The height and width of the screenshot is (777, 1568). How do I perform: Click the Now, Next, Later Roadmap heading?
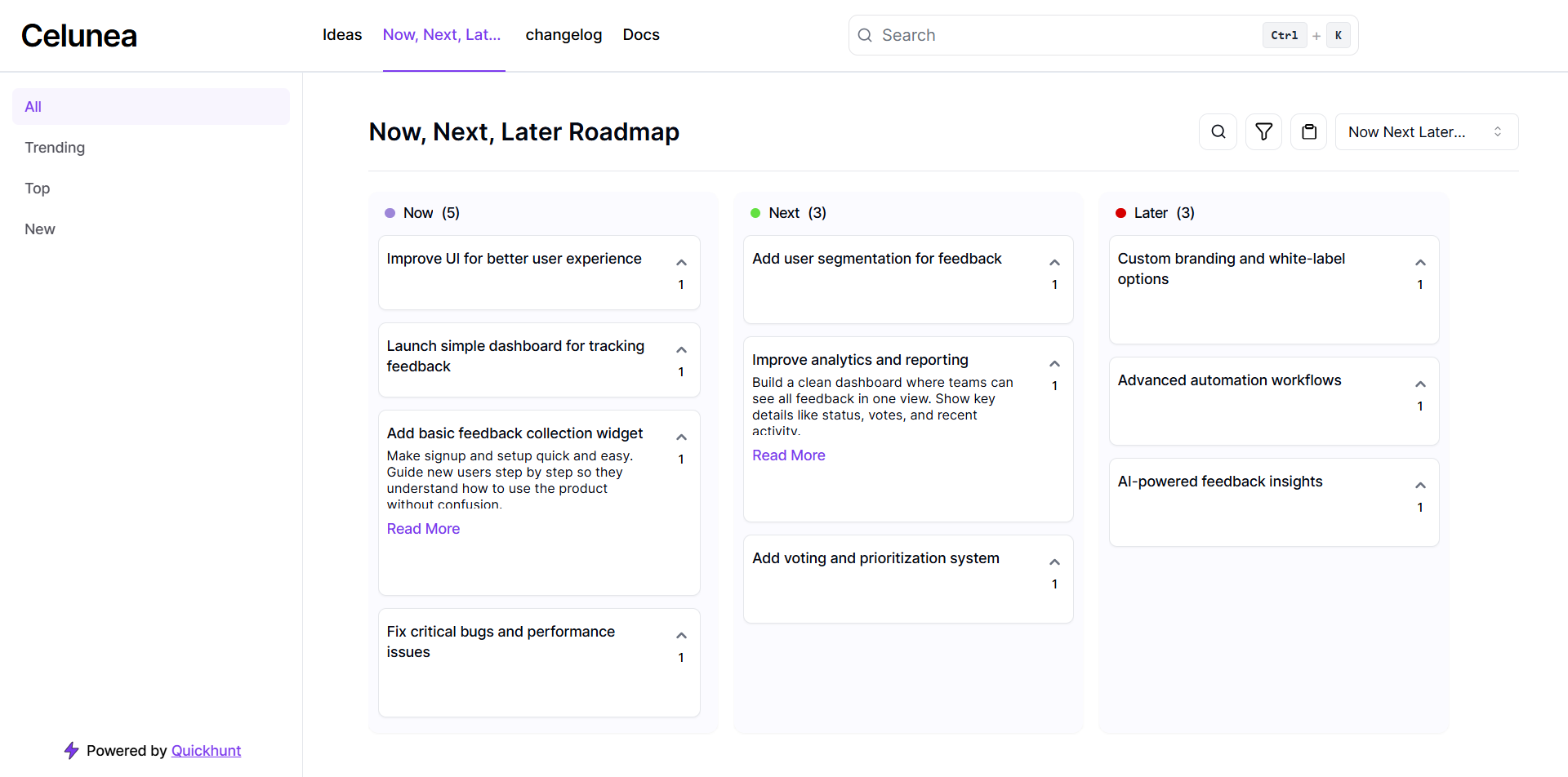524,131
